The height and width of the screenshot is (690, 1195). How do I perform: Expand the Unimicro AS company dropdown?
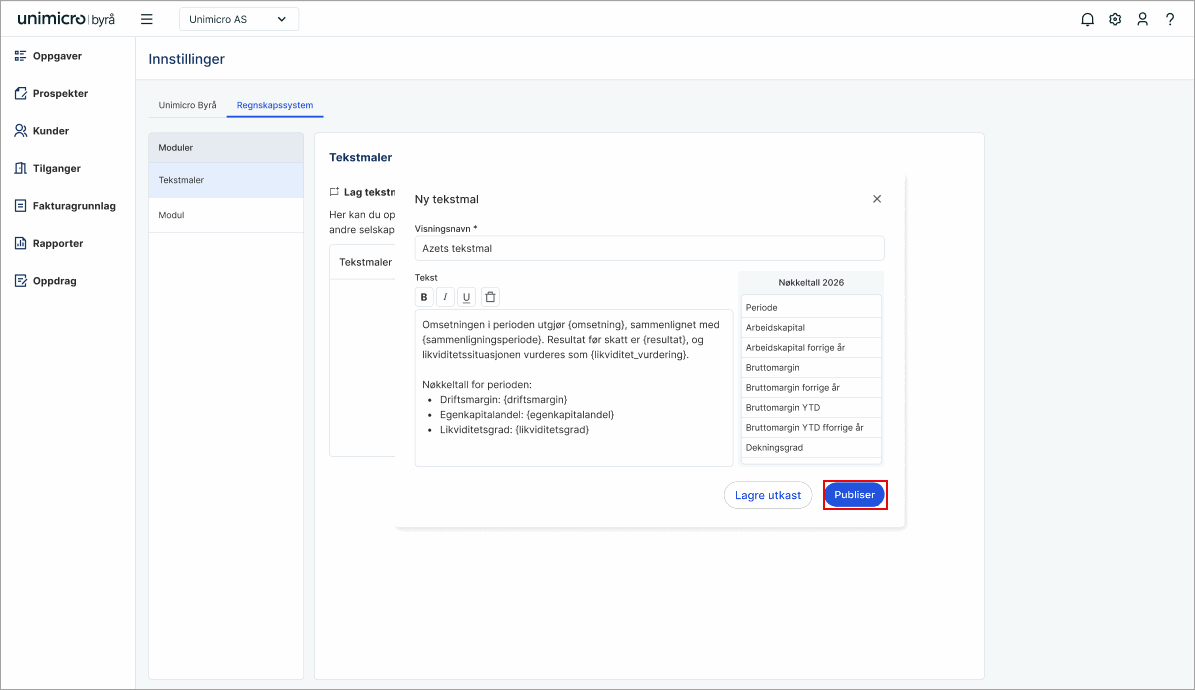pos(239,19)
